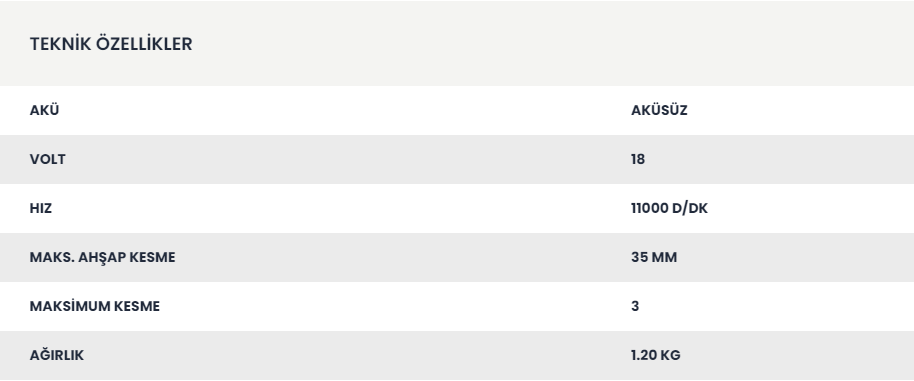Image resolution: width=914 pixels, height=381 pixels.
Task: Click the 1.20 KG weight value
Action: 655,355
